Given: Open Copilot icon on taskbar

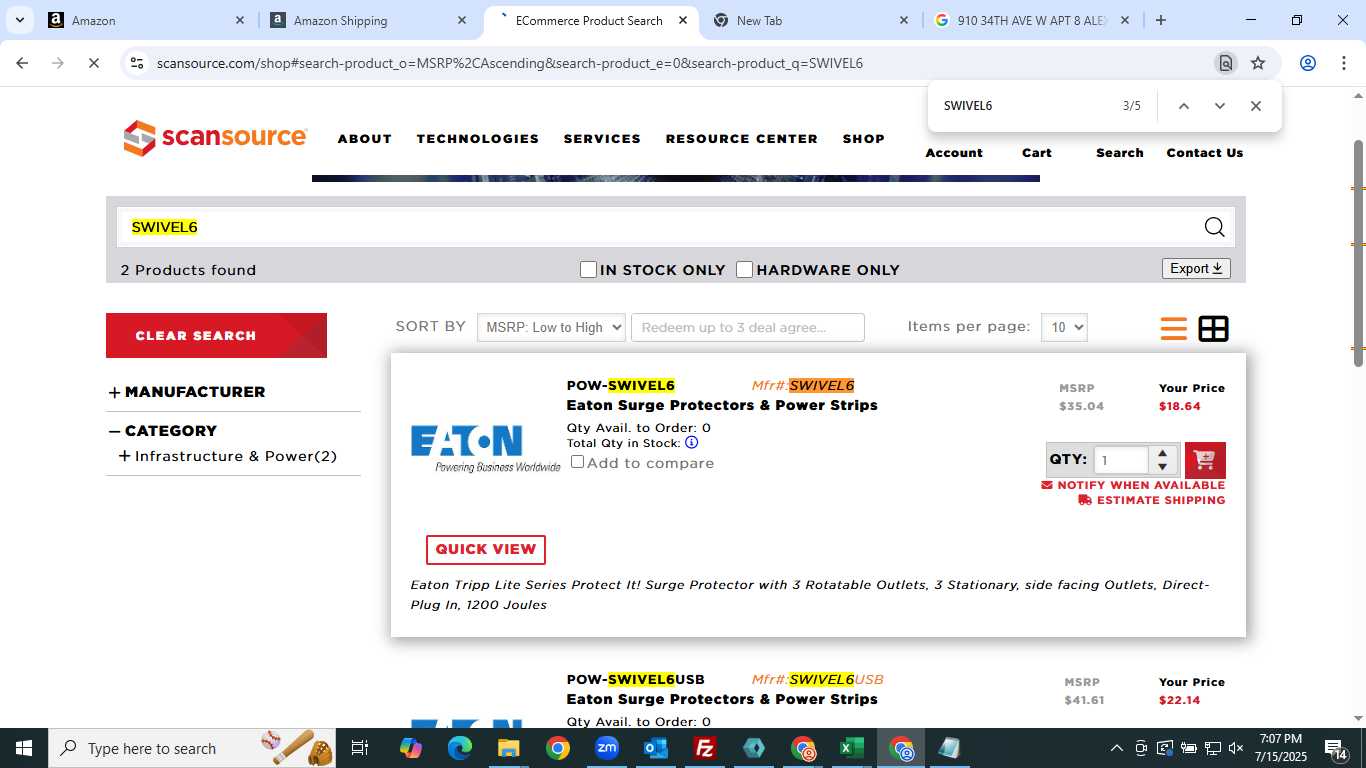Looking at the screenshot, I should click(410, 748).
